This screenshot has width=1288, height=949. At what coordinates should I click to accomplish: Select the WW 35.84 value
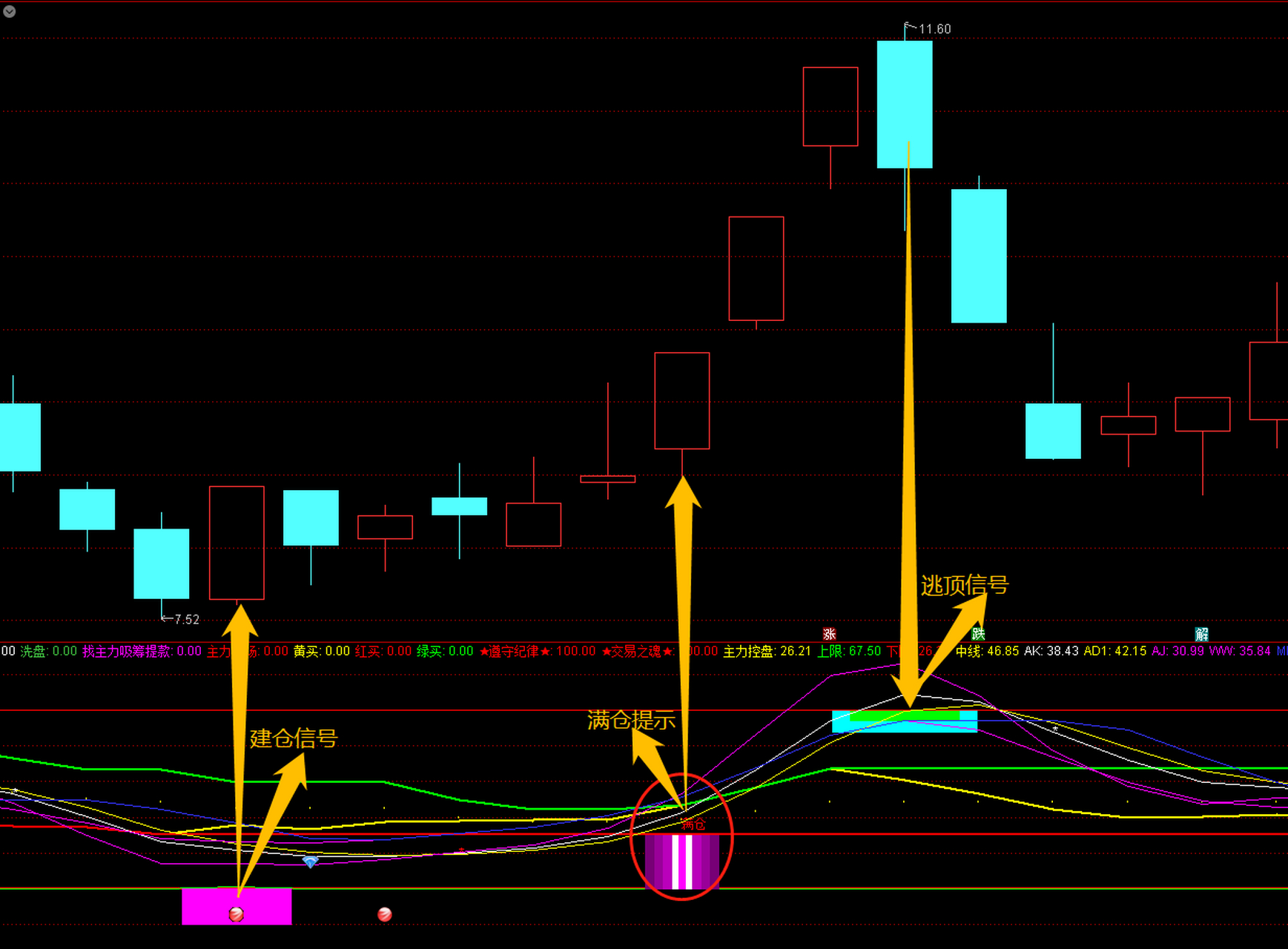click(1240, 651)
